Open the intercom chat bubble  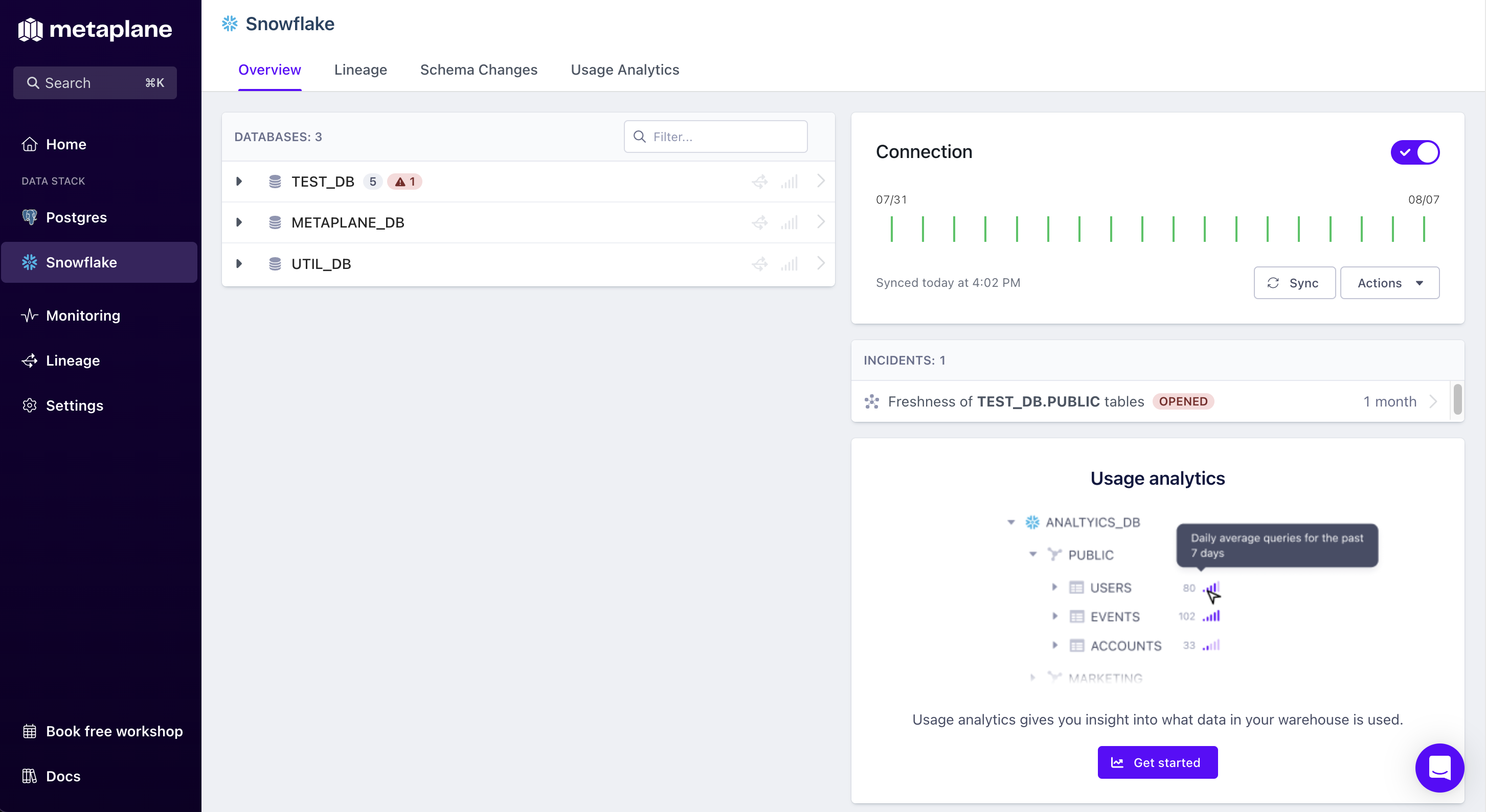pos(1439,768)
